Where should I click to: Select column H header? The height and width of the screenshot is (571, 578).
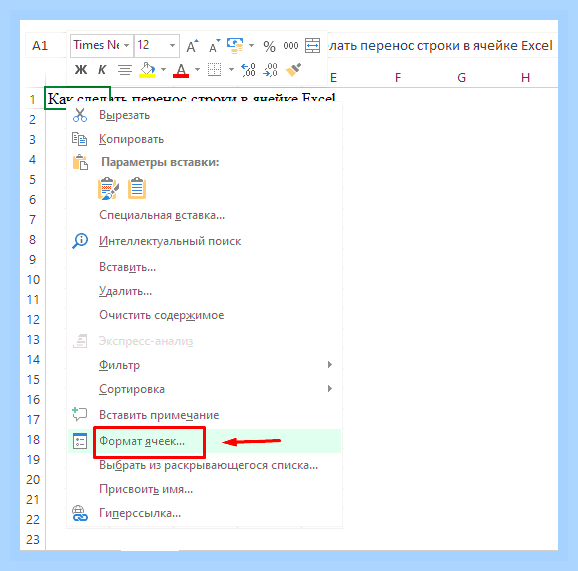pyautogui.click(x=525, y=78)
